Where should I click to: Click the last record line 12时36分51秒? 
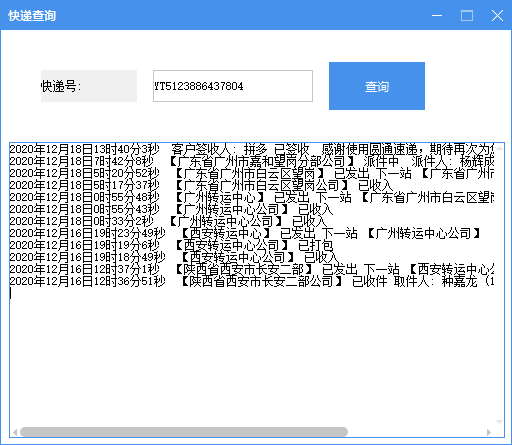click(252, 281)
